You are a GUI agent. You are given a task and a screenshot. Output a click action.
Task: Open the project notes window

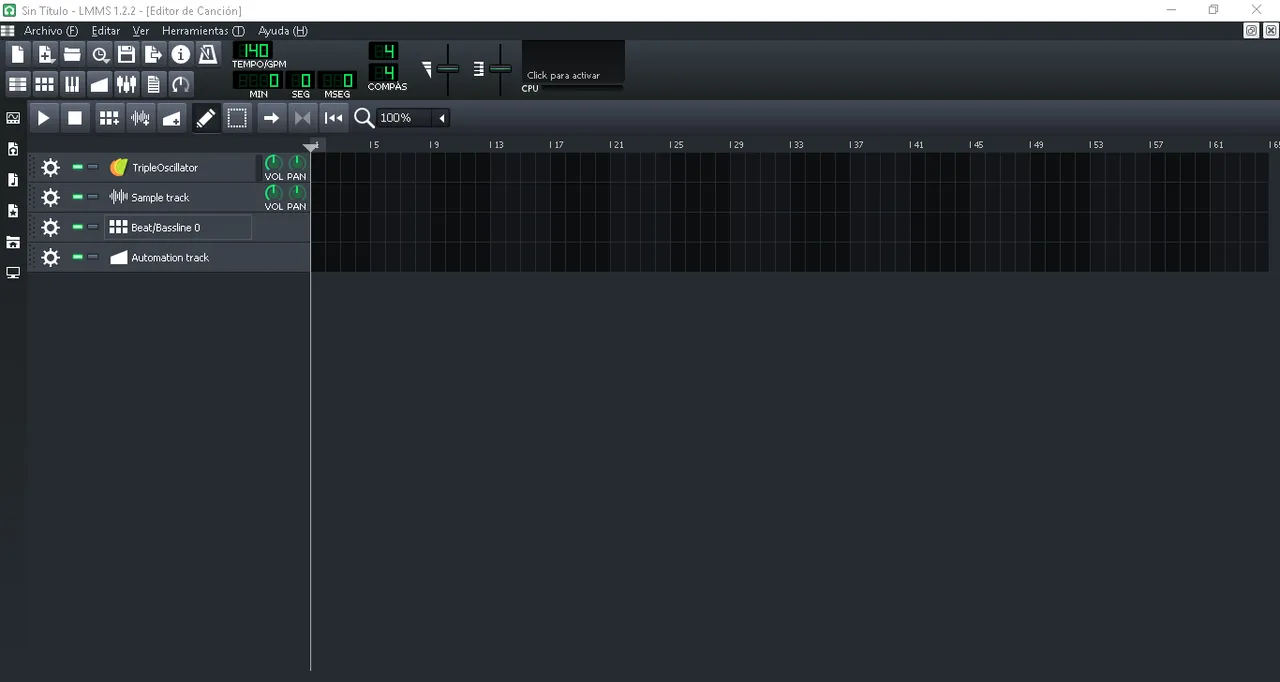pyautogui.click(x=153, y=84)
